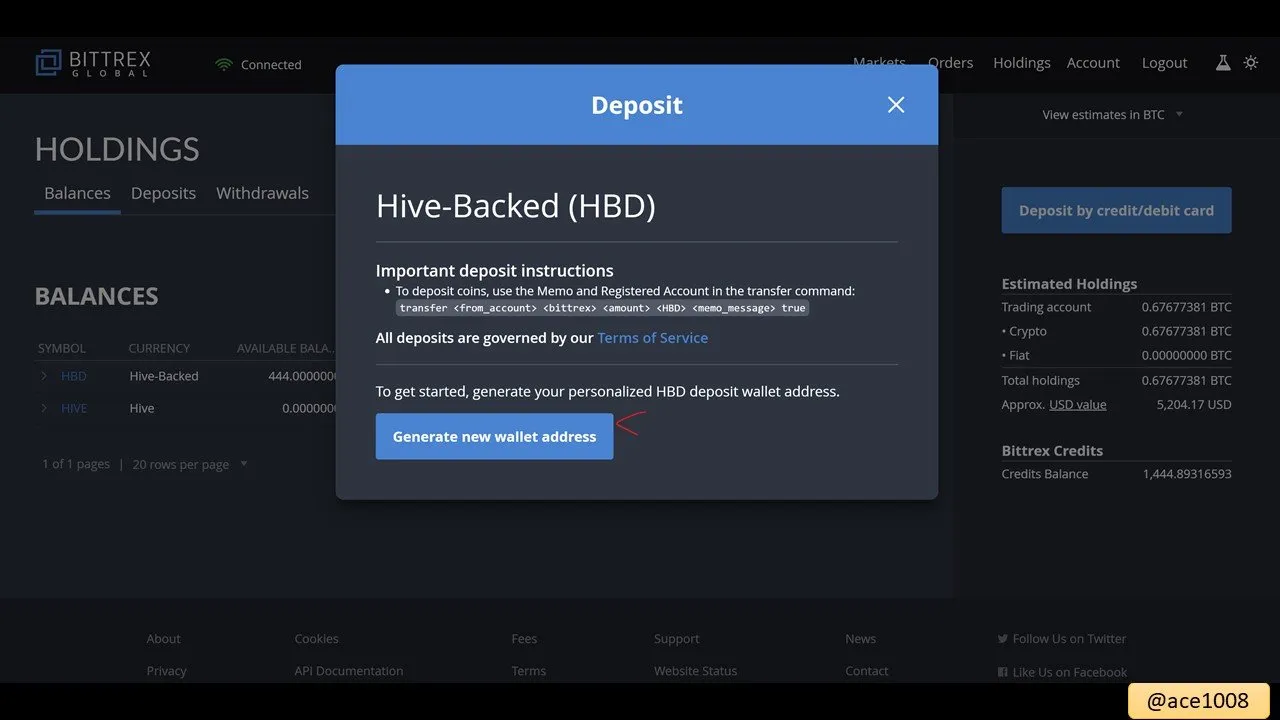Click the USD value link
Viewport: 1280px width, 720px height.
(1077, 405)
